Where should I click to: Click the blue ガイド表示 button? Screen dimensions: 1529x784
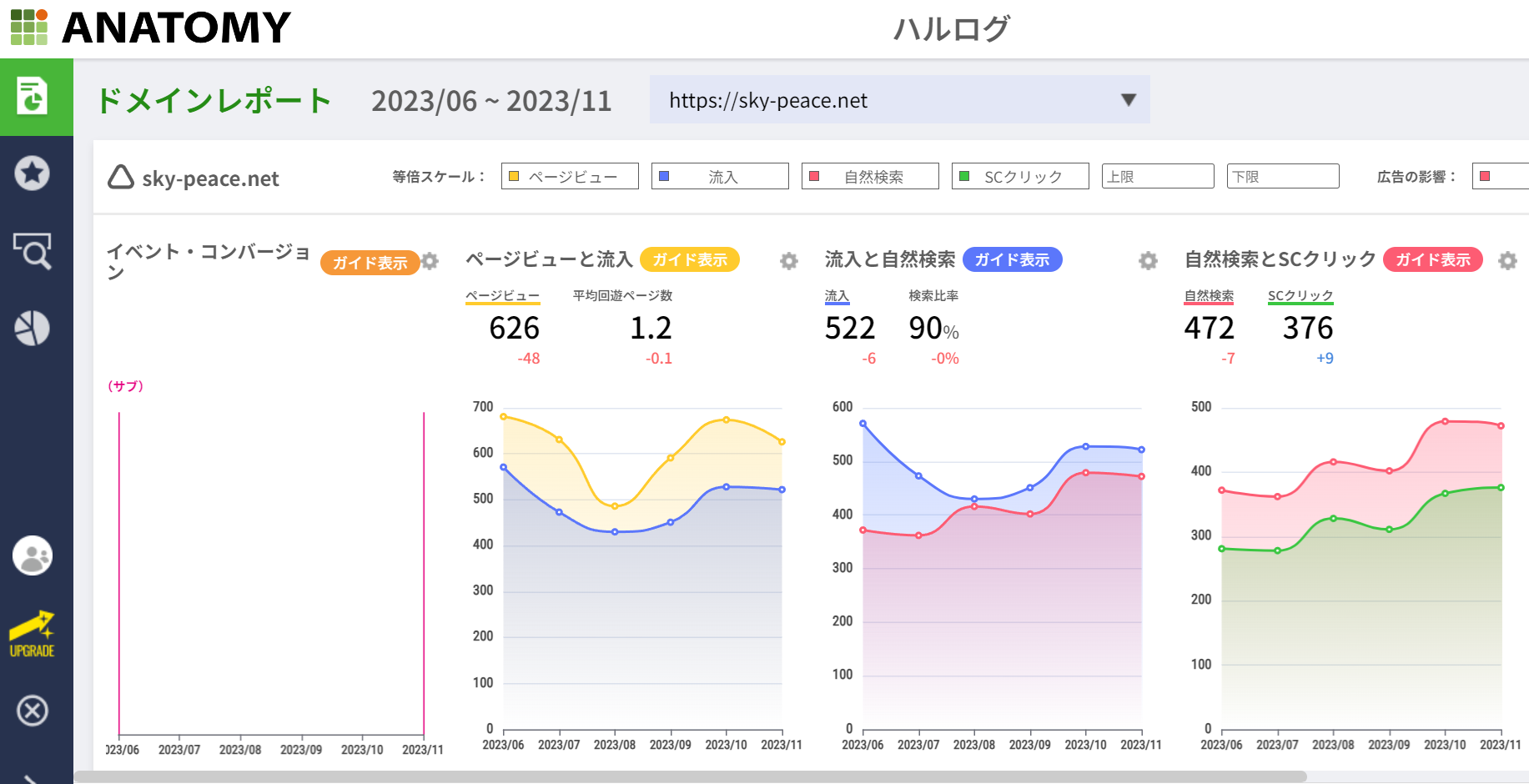[1012, 259]
